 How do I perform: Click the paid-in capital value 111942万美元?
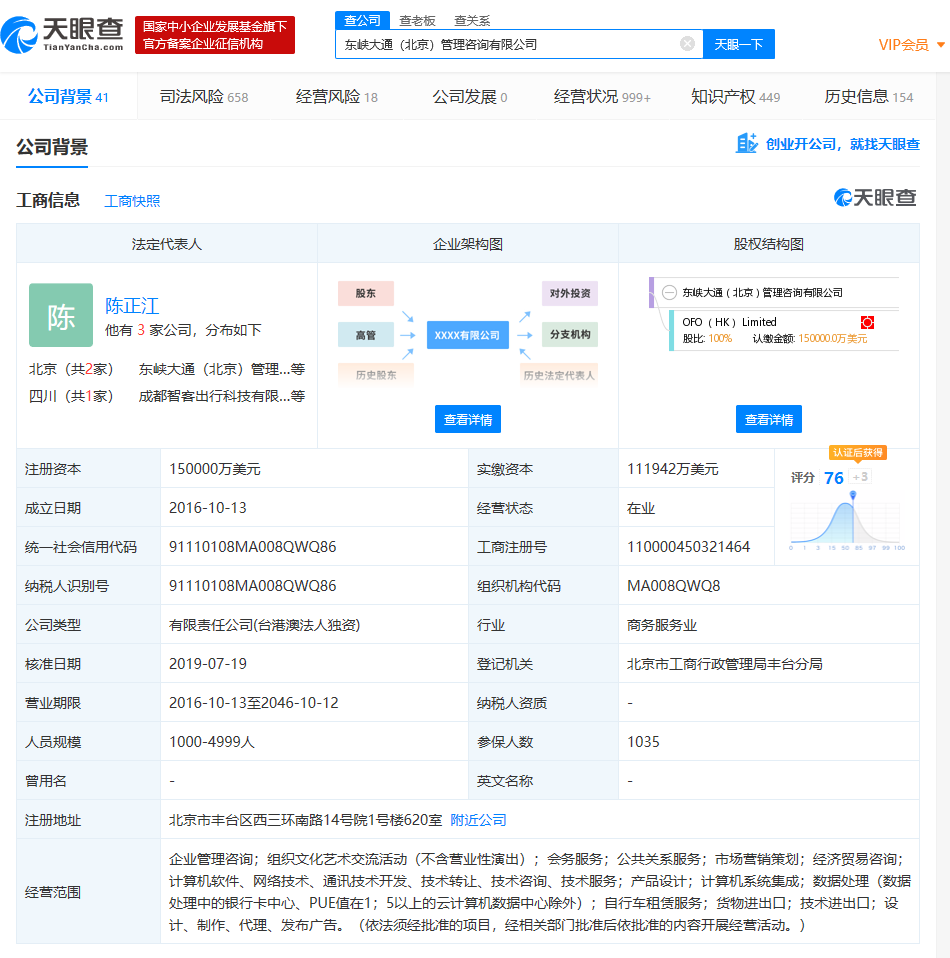coord(673,469)
